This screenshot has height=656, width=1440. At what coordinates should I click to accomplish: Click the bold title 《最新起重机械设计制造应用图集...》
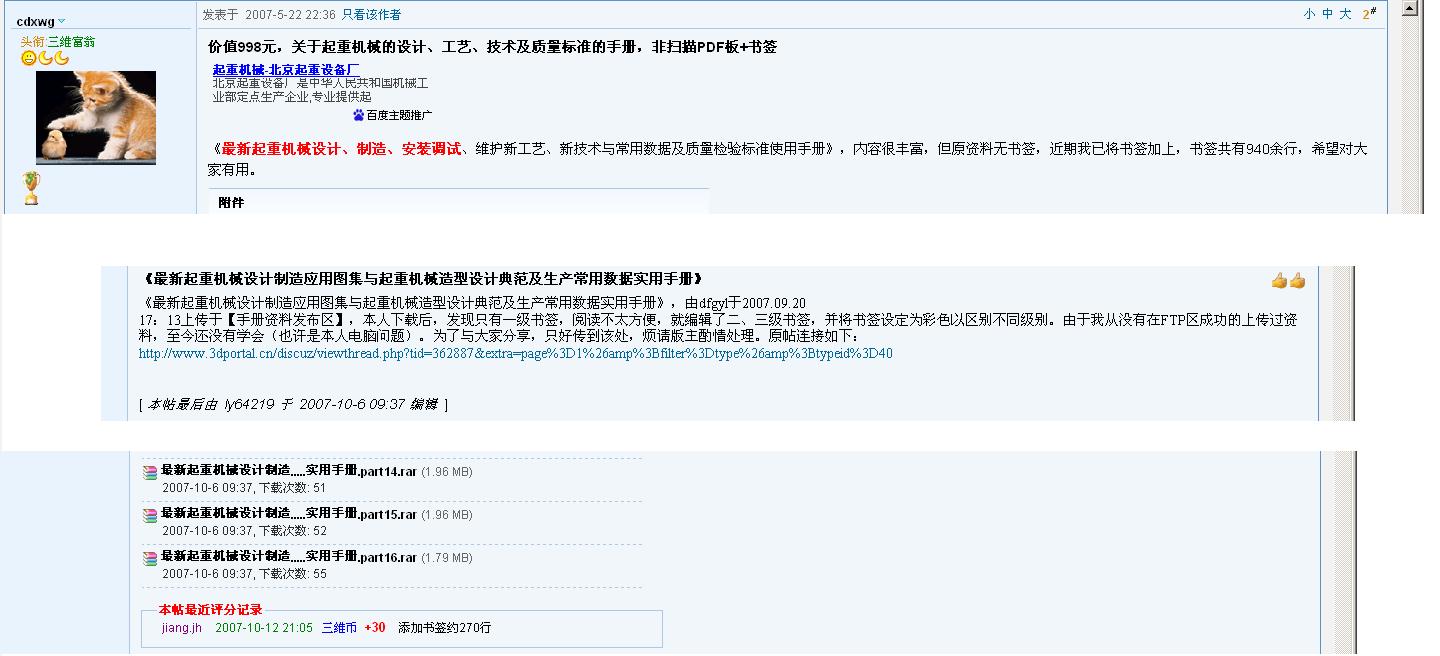(x=424, y=279)
